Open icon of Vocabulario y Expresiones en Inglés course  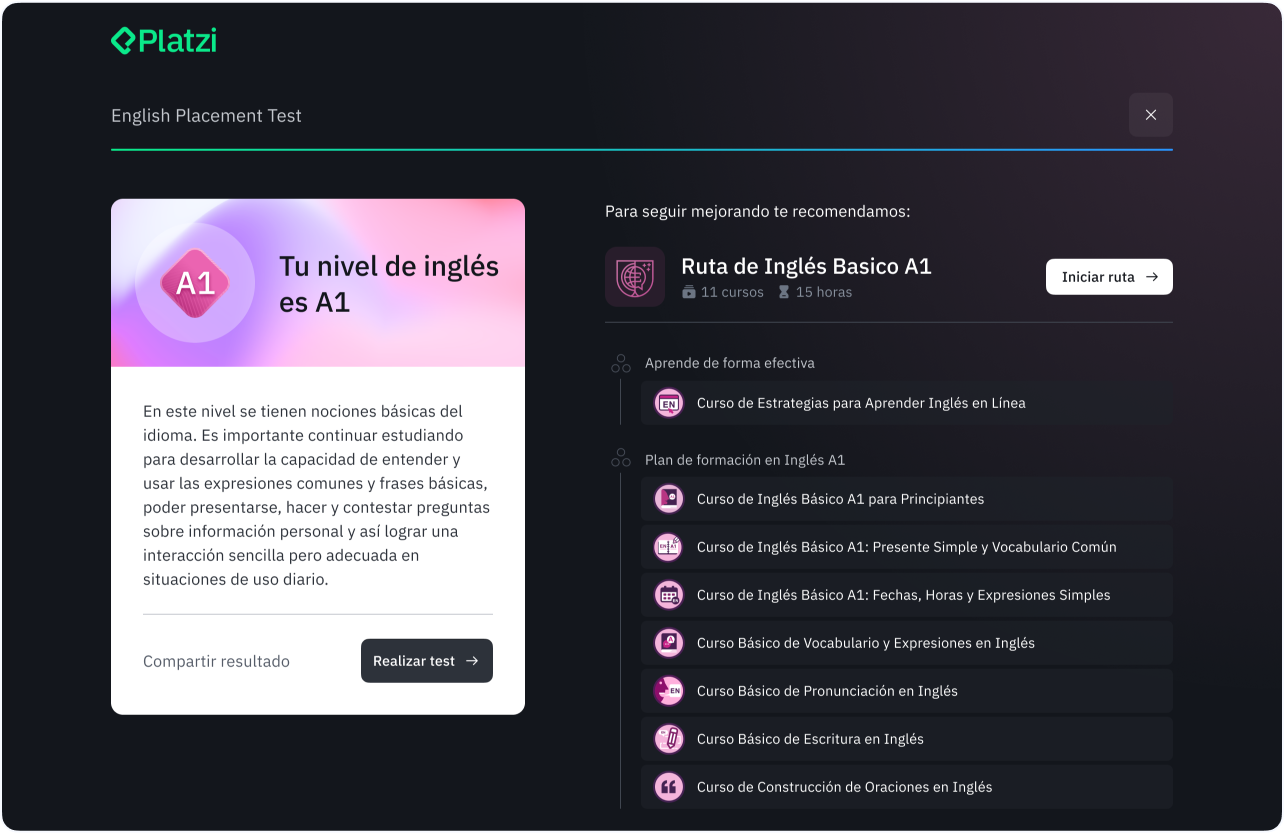pos(668,643)
